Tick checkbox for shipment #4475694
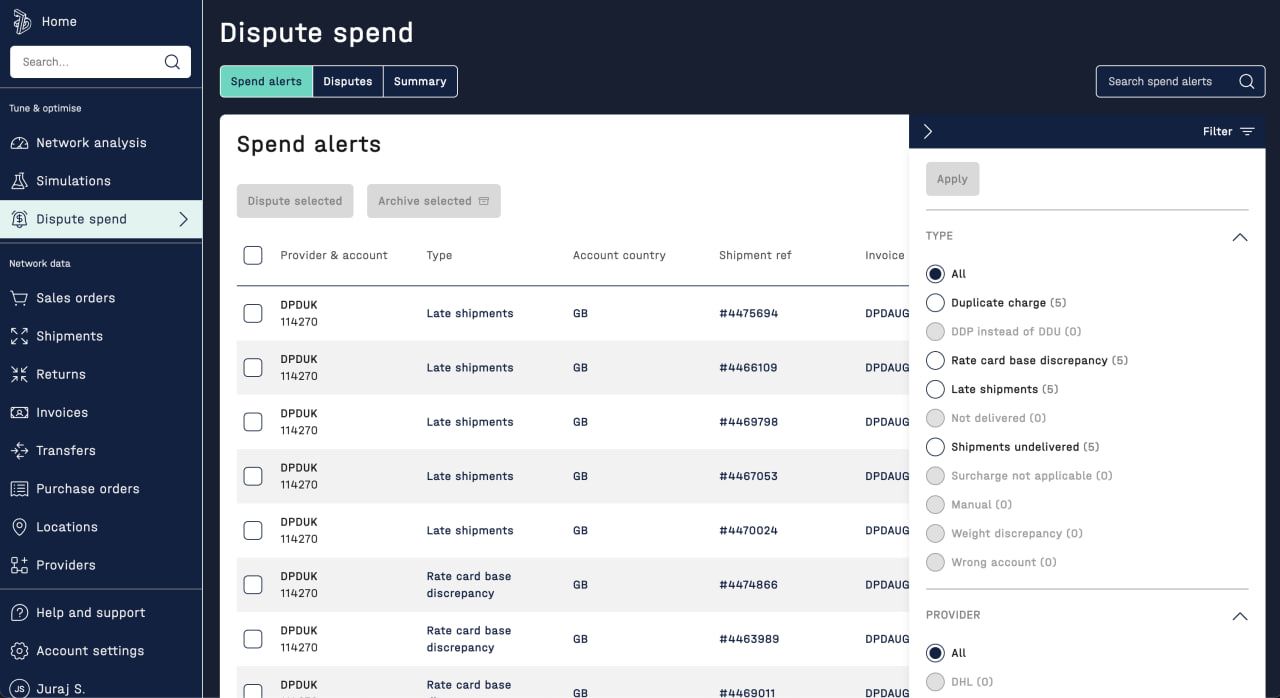1280x698 pixels. click(253, 314)
